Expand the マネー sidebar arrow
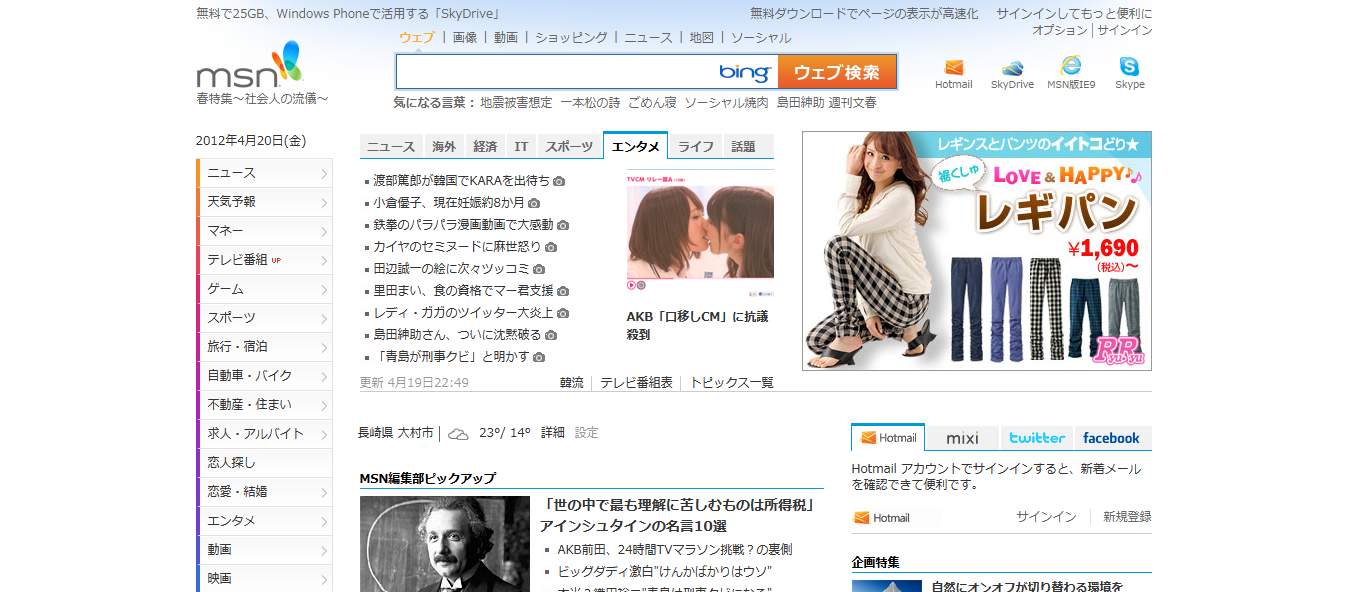Screen dimensions: 1349x592 (324, 232)
